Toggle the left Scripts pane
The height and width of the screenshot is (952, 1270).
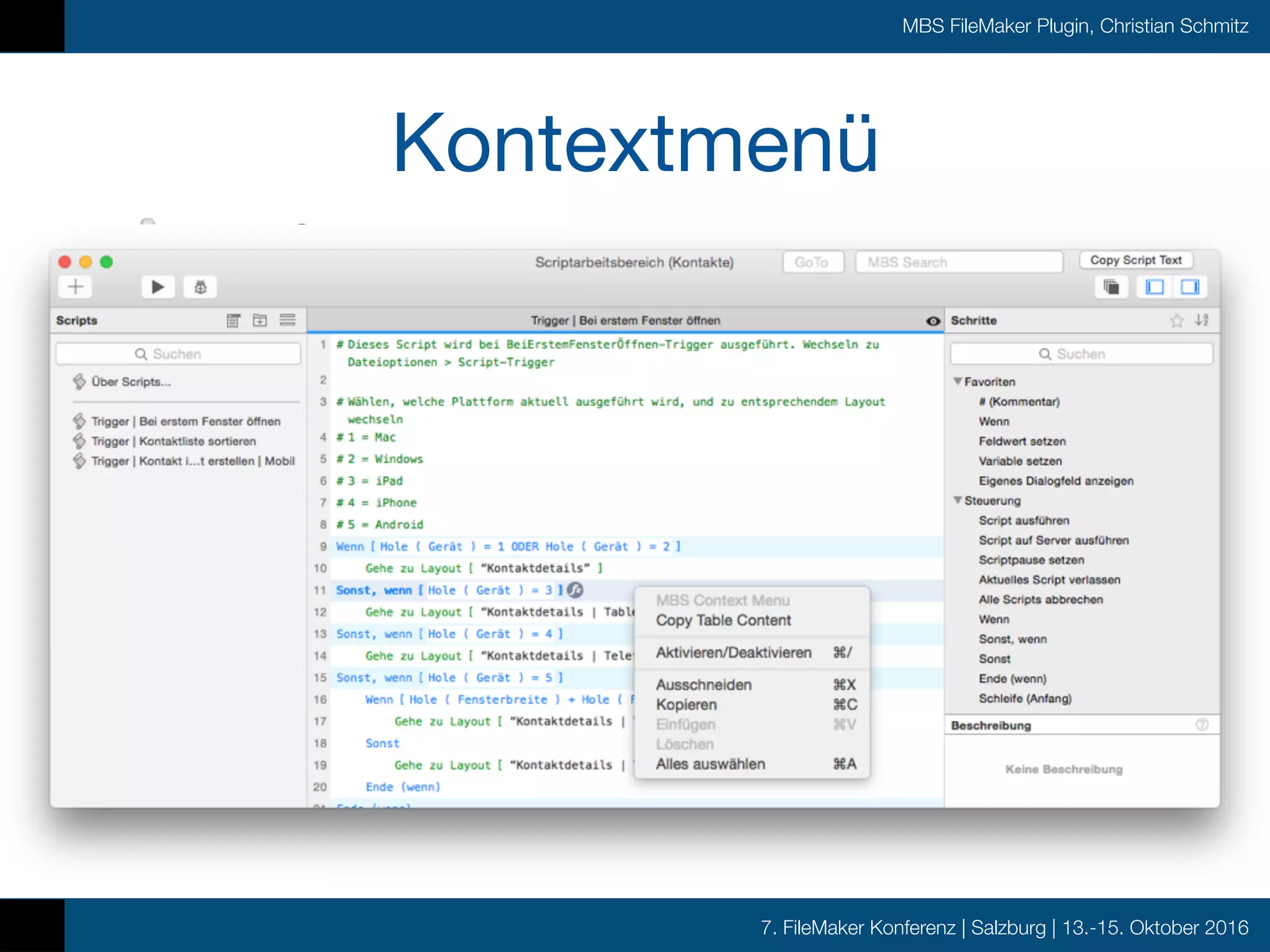tap(1154, 286)
